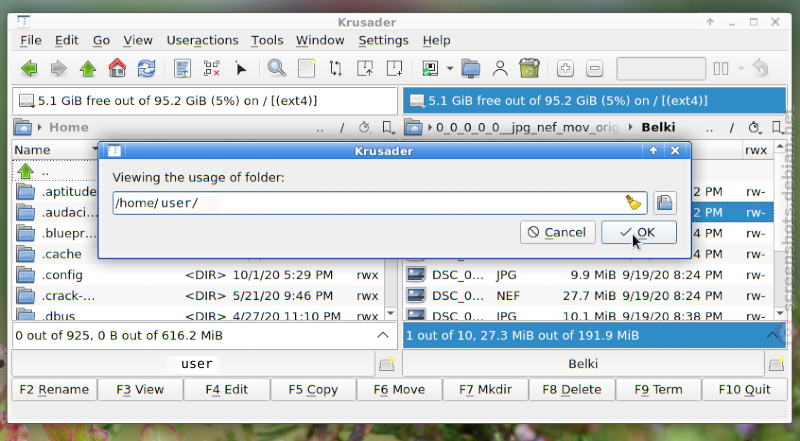Open the left panel bookmarks icon
Screen dimensions: 800x441
(x=388, y=127)
